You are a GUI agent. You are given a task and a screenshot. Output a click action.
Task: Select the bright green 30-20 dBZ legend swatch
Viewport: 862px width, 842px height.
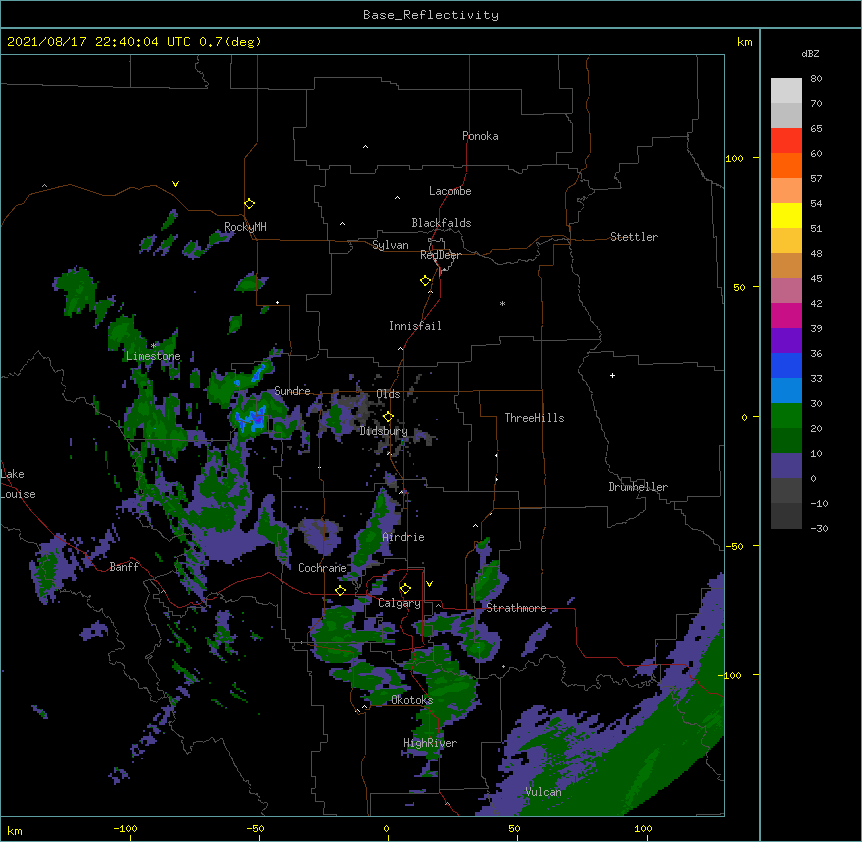coord(786,416)
